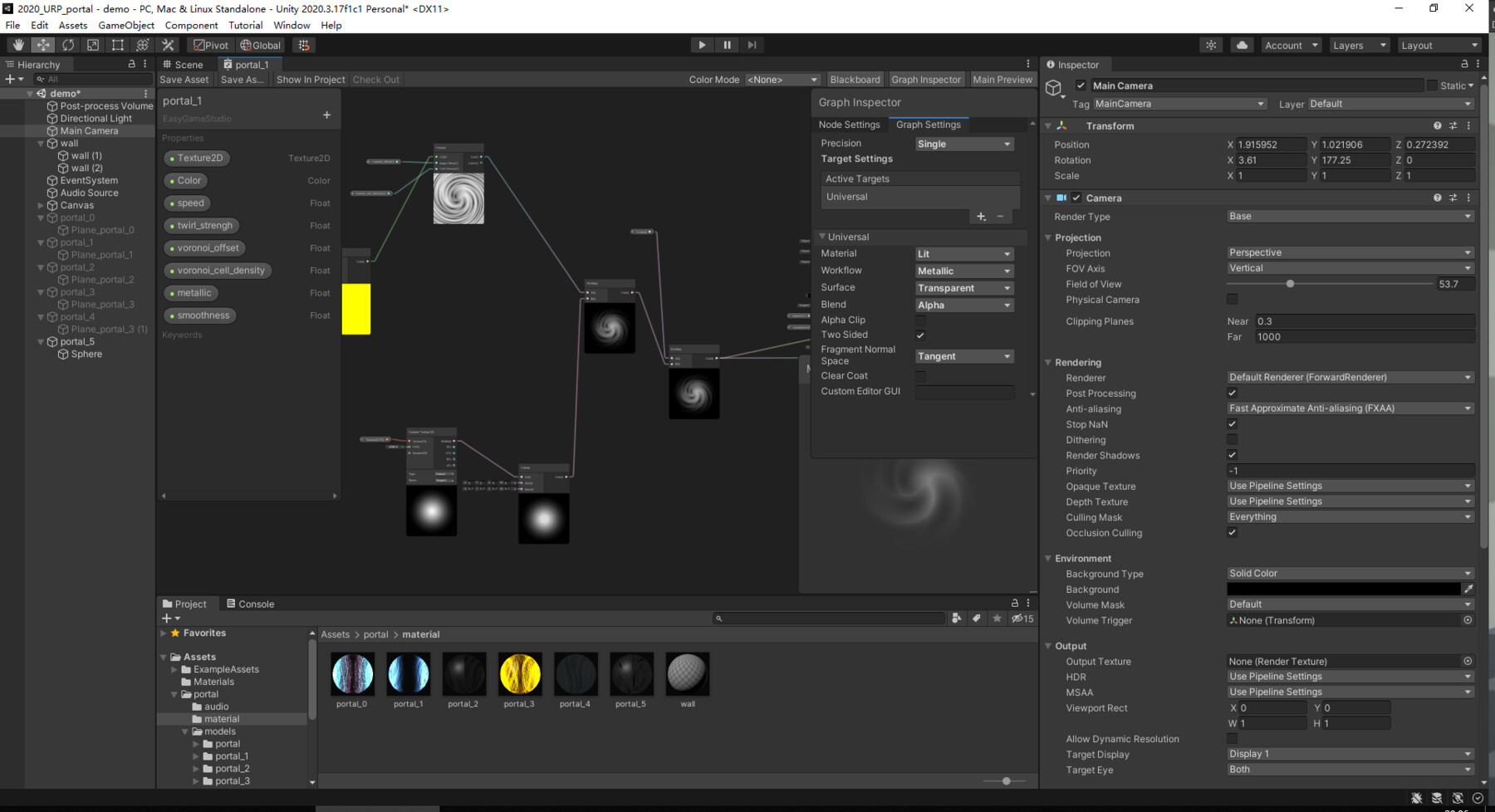
Task: Select the Scale tool
Action: 92,45
